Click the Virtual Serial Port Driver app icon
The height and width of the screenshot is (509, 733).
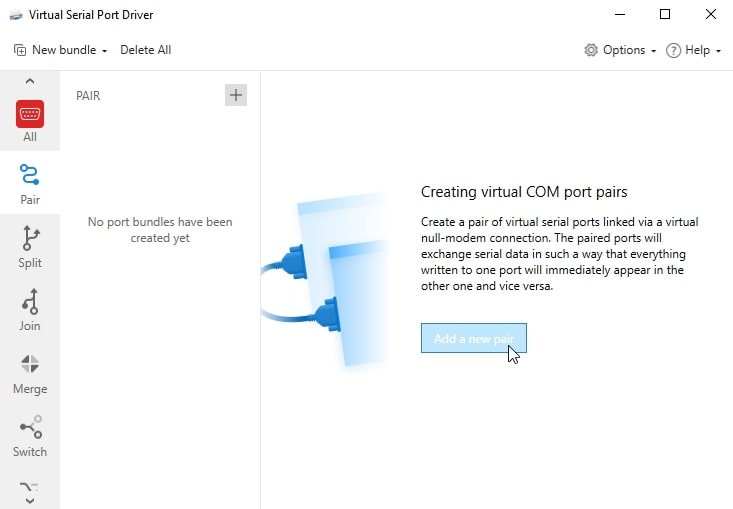tap(16, 15)
